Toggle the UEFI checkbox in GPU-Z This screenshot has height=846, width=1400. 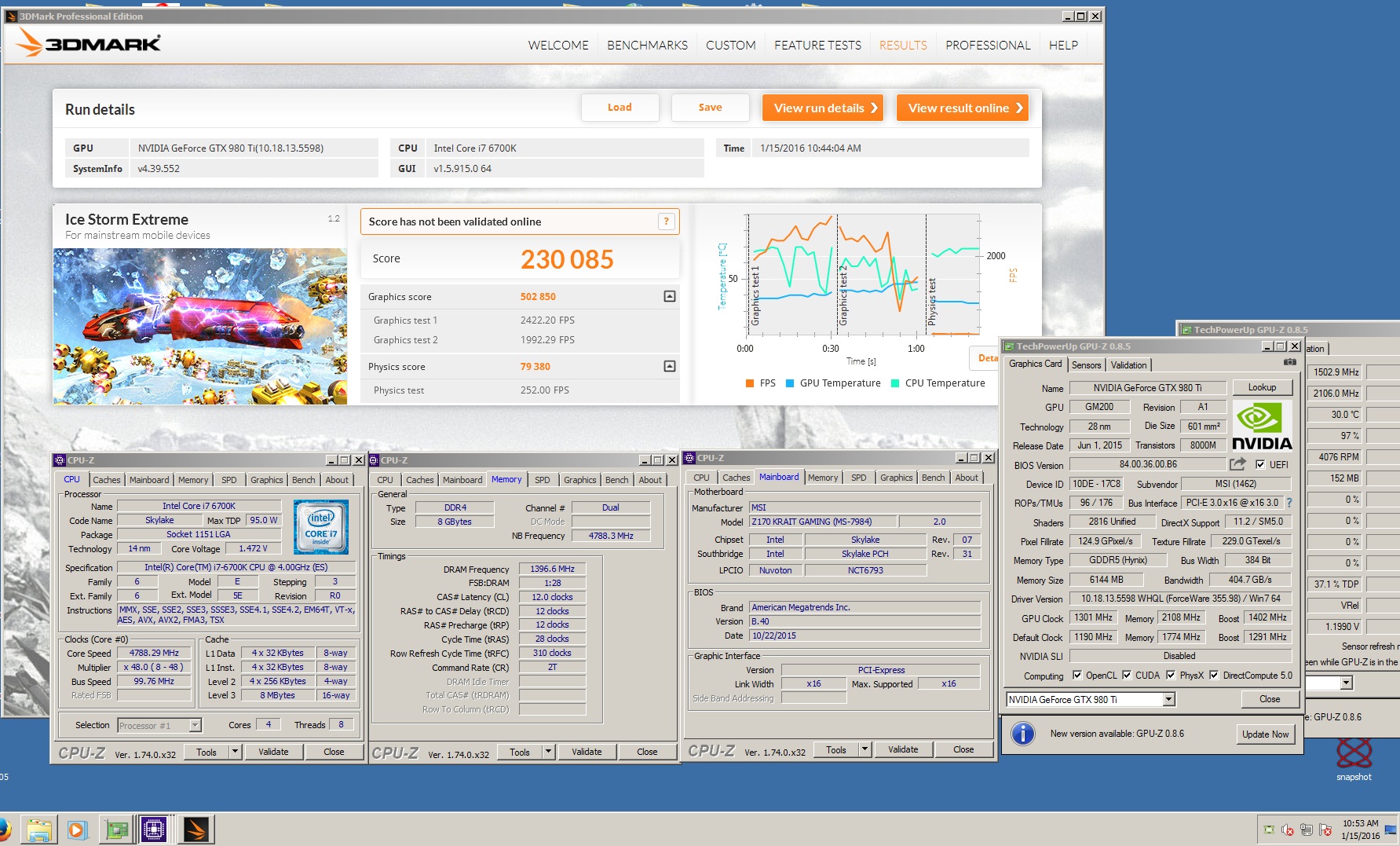[1260, 464]
